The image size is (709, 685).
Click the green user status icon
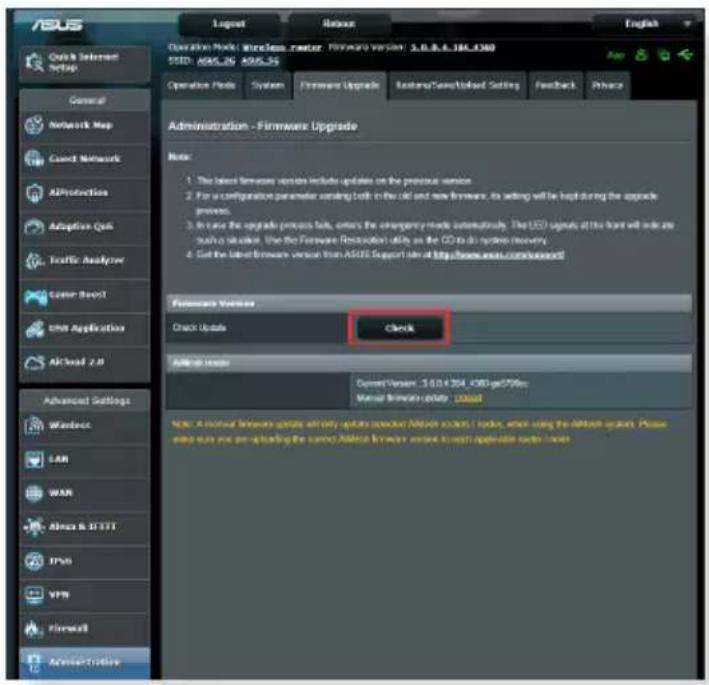tap(641, 55)
